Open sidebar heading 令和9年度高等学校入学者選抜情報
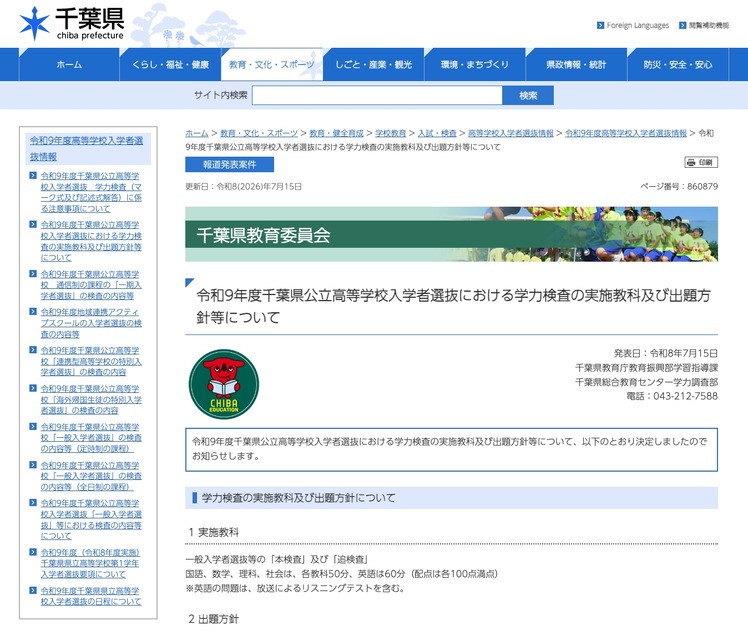The height and width of the screenshot is (640, 748). tap(86, 148)
